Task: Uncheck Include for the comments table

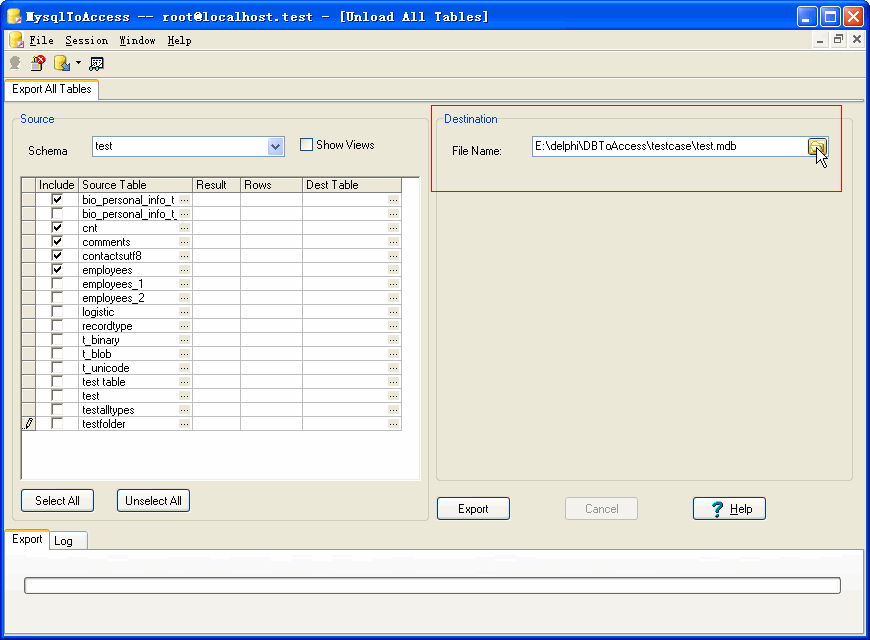Action: click(57, 241)
